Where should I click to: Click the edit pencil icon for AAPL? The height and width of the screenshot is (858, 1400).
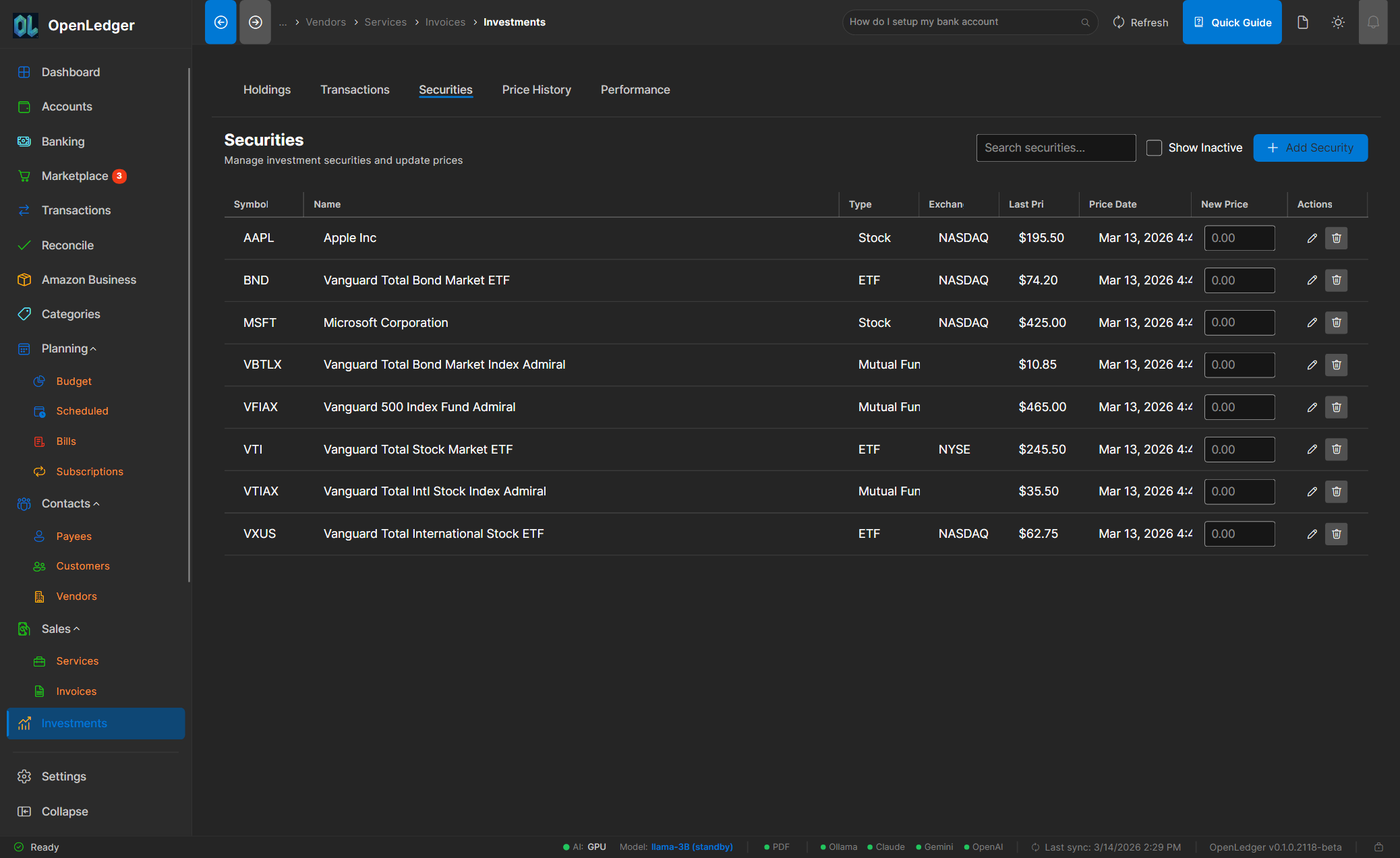click(1312, 238)
